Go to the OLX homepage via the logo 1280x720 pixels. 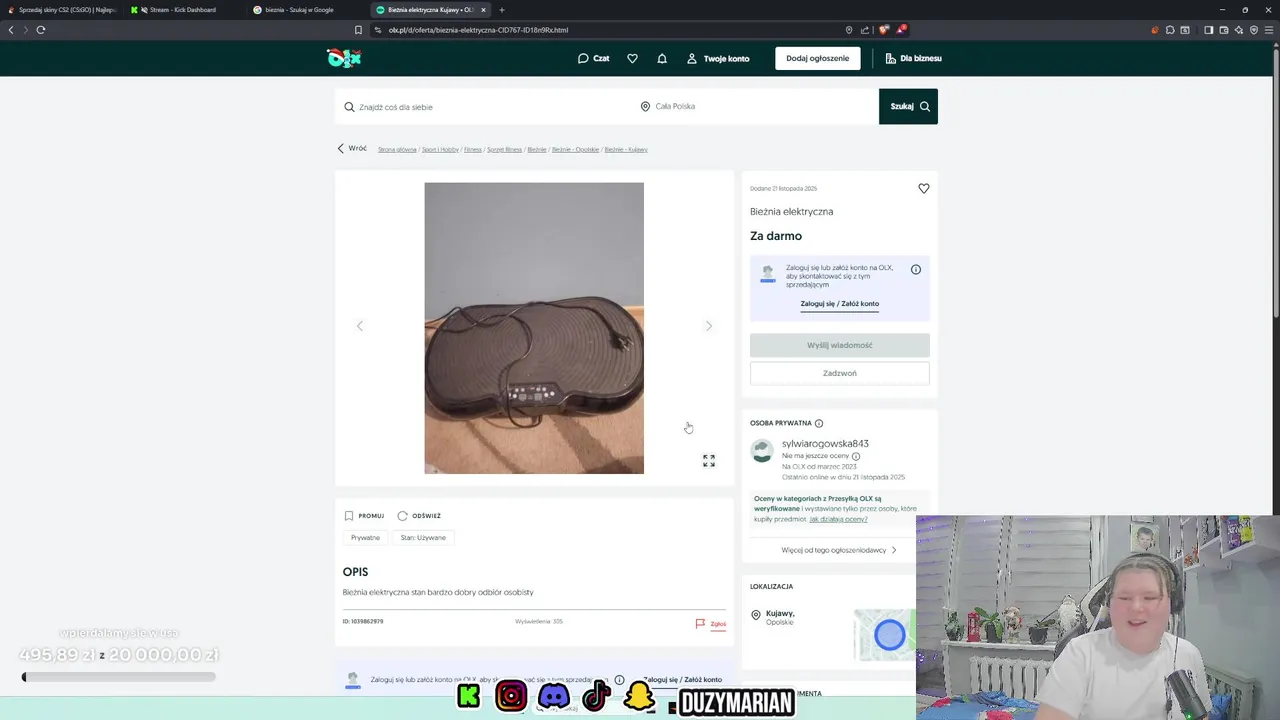coord(344,58)
